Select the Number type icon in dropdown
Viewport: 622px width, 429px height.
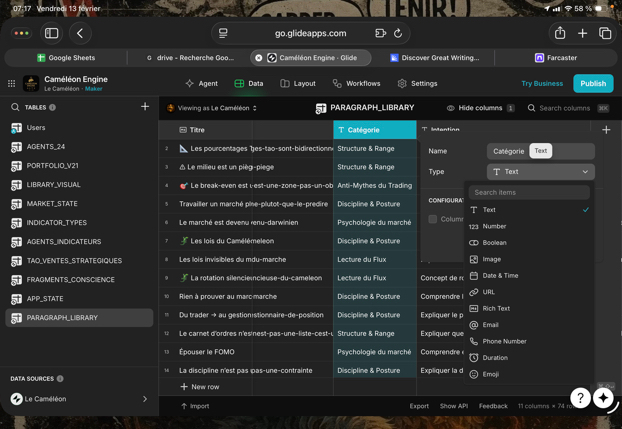pyautogui.click(x=474, y=226)
